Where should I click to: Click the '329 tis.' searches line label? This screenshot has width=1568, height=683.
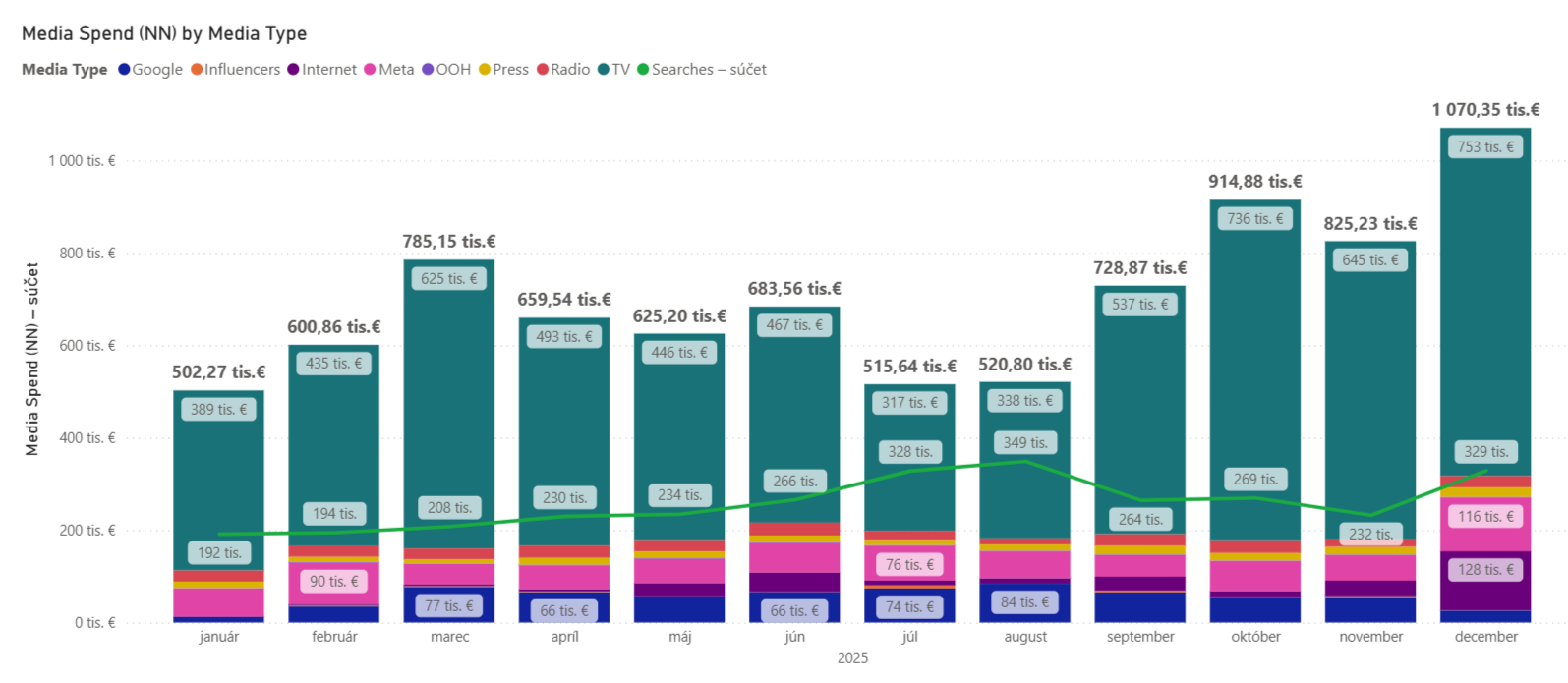(1486, 452)
